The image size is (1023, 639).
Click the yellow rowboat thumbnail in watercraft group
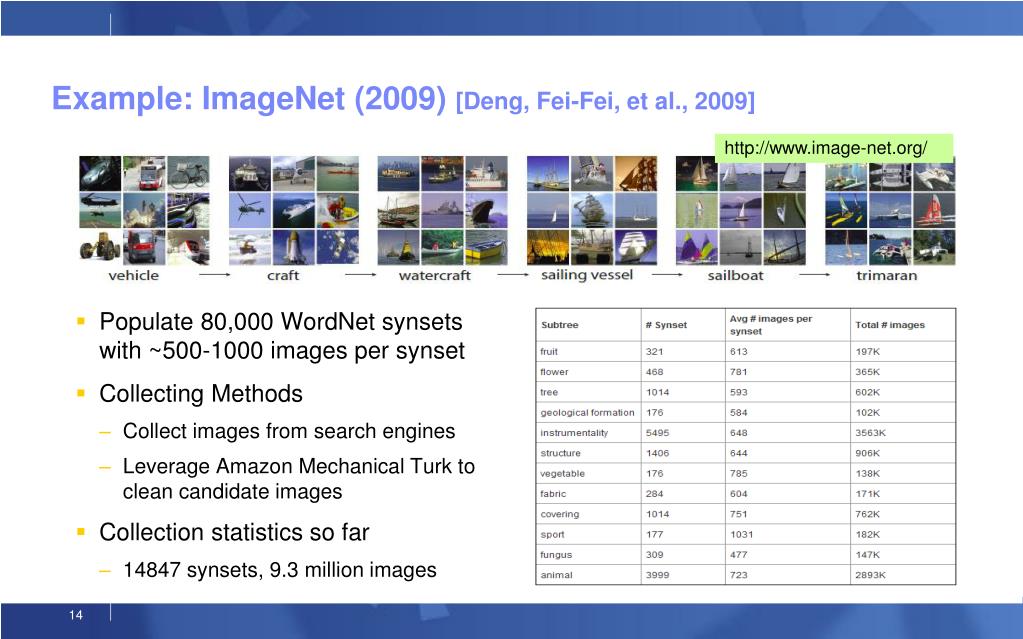click(486, 247)
